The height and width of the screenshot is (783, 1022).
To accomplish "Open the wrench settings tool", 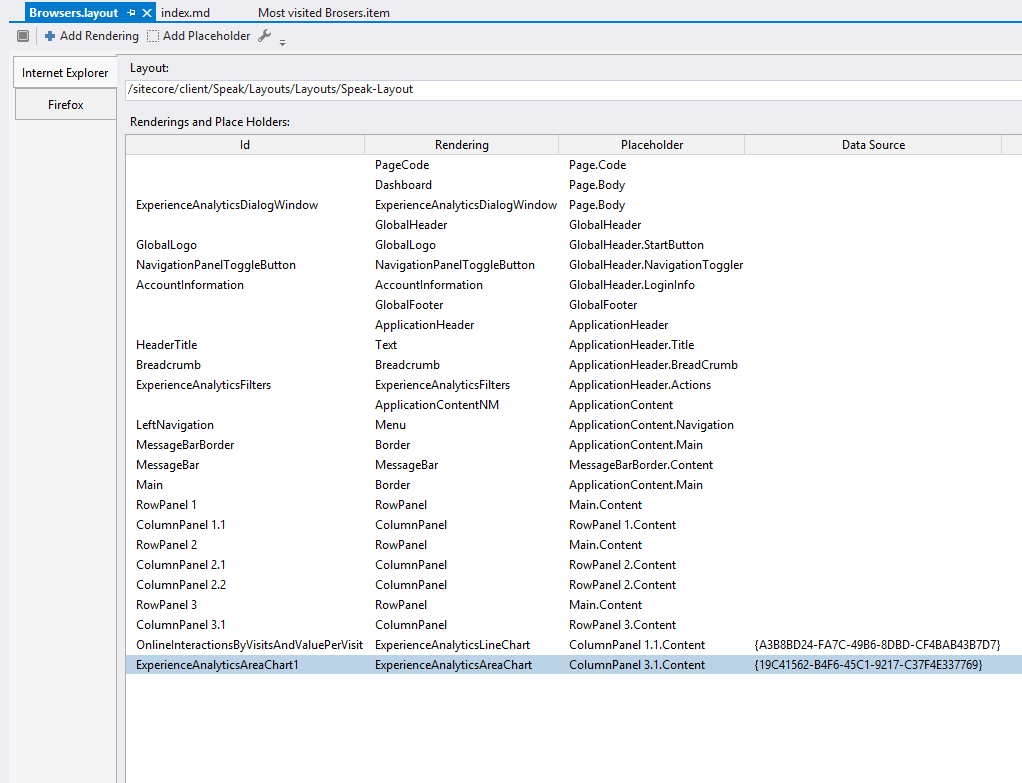I will pos(264,36).
